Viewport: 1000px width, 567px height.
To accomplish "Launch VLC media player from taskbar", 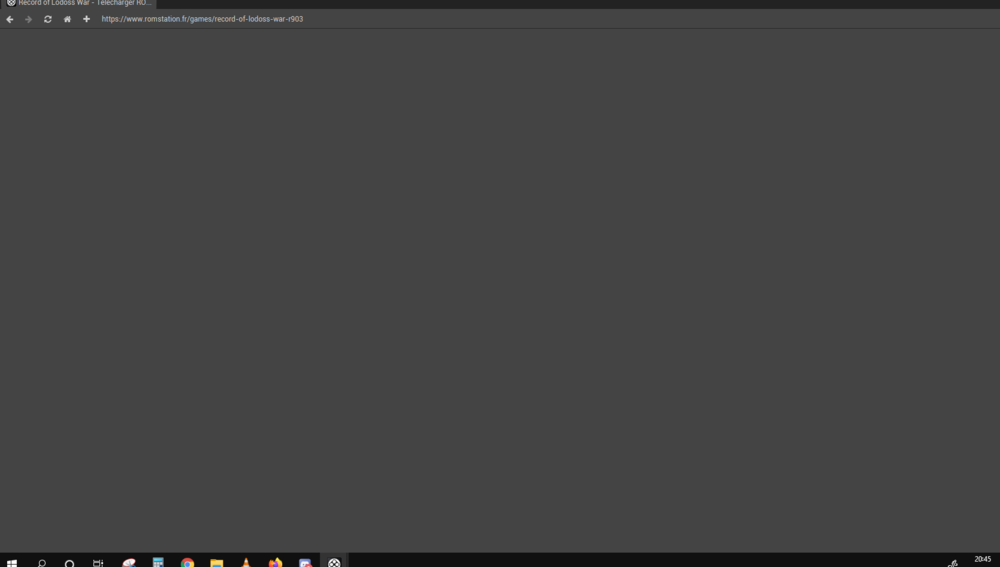I will pyautogui.click(x=246, y=563).
